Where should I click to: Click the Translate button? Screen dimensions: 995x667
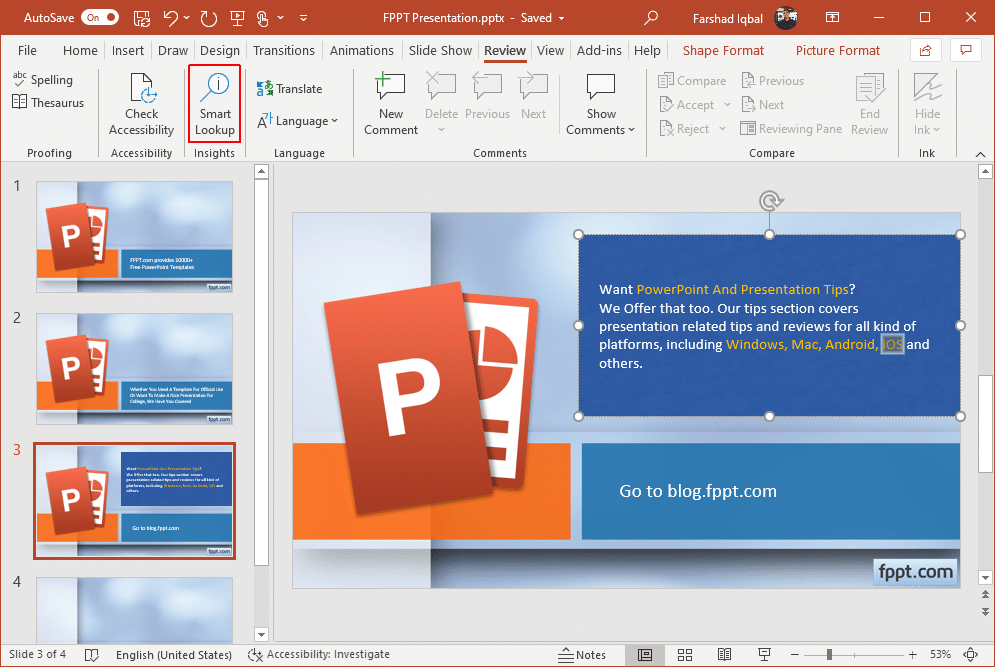click(x=289, y=89)
